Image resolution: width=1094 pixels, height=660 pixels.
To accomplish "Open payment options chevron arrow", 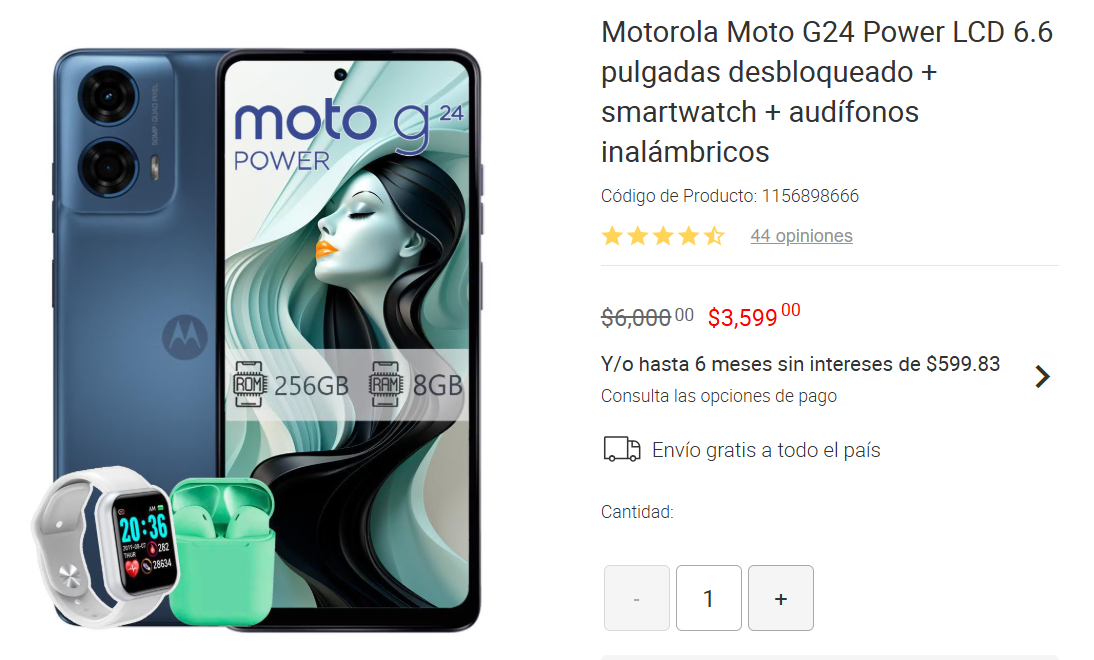I will (x=1042, y=377).
